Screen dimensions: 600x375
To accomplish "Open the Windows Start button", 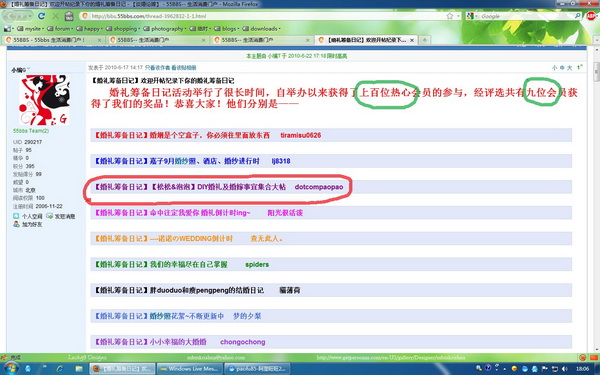I will tap(10, 368).
